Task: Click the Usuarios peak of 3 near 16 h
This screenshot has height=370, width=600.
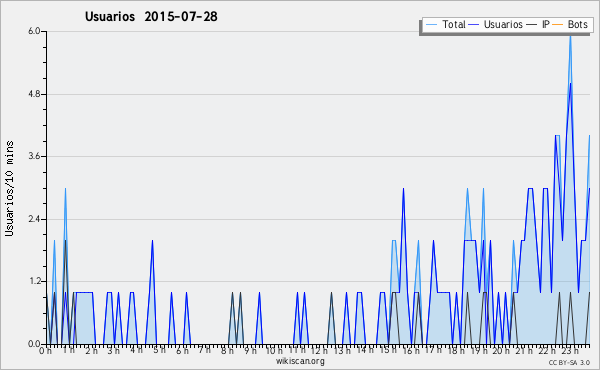Action: (403, 190)
